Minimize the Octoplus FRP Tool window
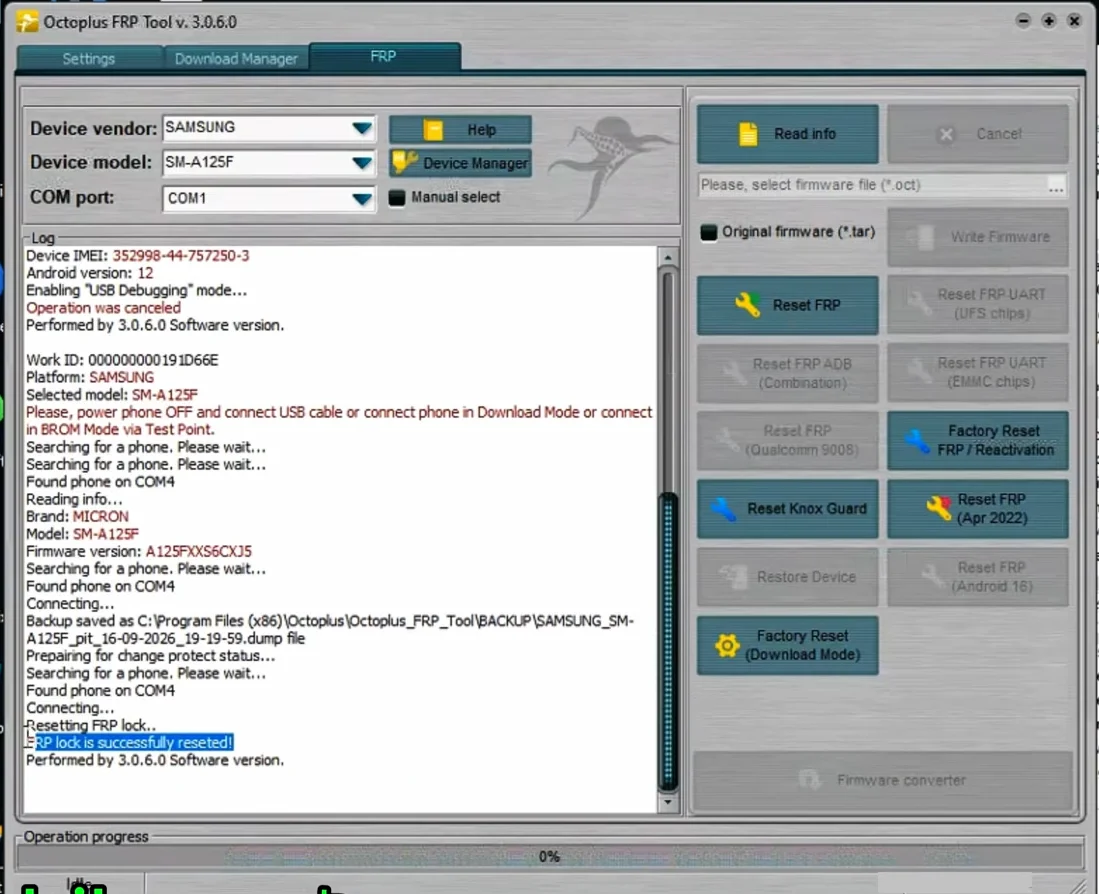 point(1023,21)
